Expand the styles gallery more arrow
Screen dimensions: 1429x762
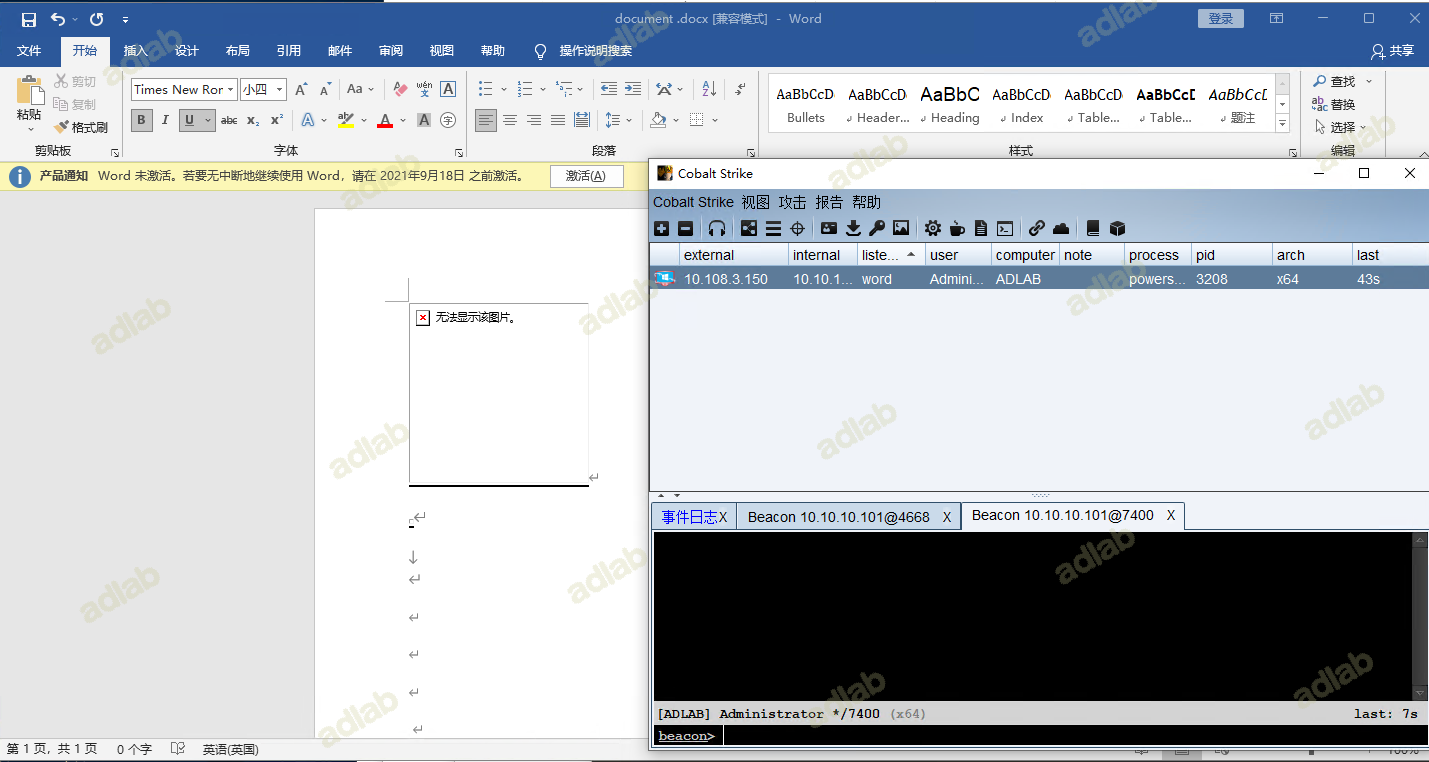pos(1282,124)
